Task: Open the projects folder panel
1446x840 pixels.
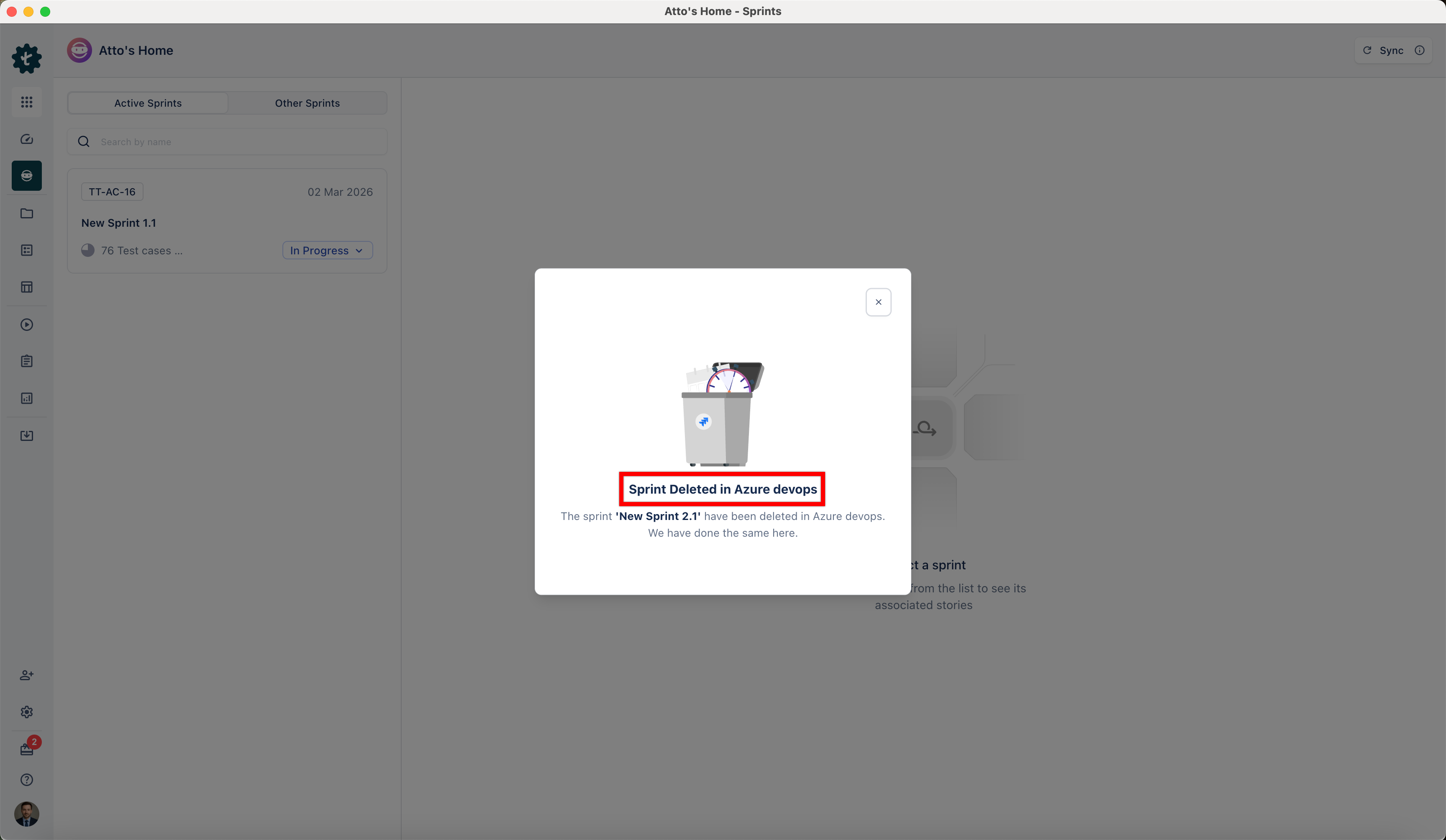Action: [x=26, y=213]
